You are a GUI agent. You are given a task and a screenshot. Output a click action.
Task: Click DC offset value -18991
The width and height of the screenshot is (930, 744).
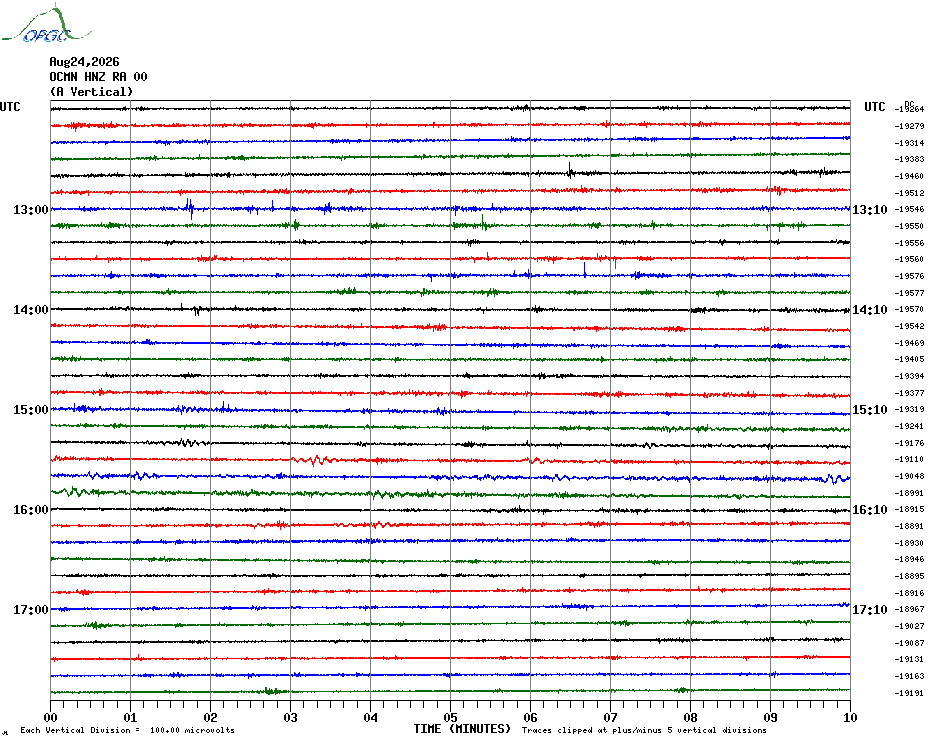point(909,493)
